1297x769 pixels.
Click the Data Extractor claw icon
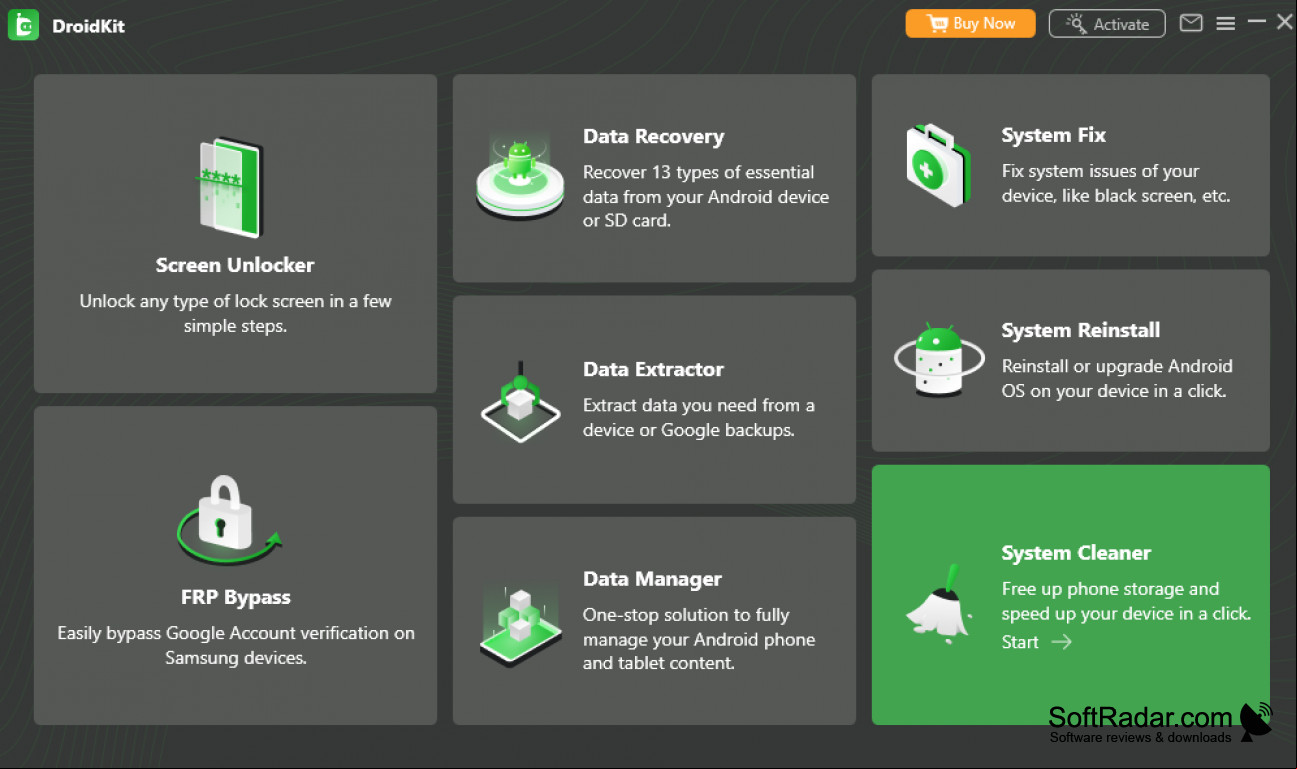click(x=518, y=402)
